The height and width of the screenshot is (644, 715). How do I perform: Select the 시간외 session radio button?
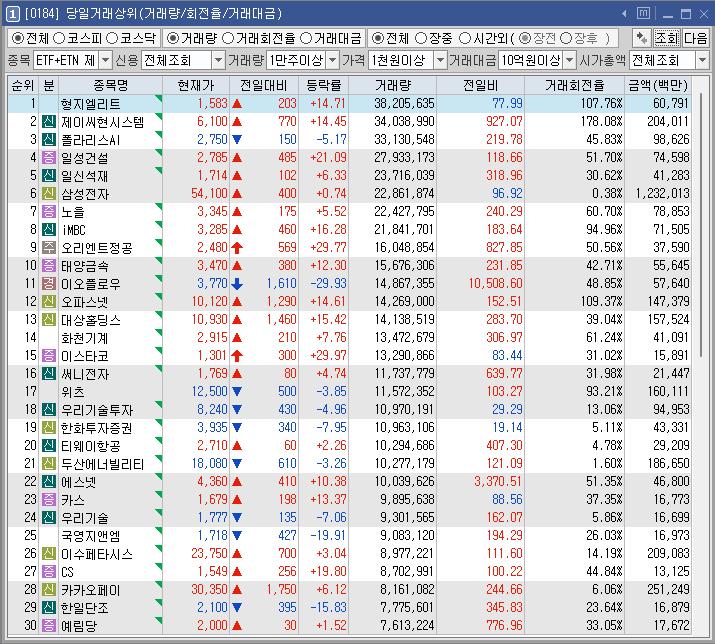[465, 38]
